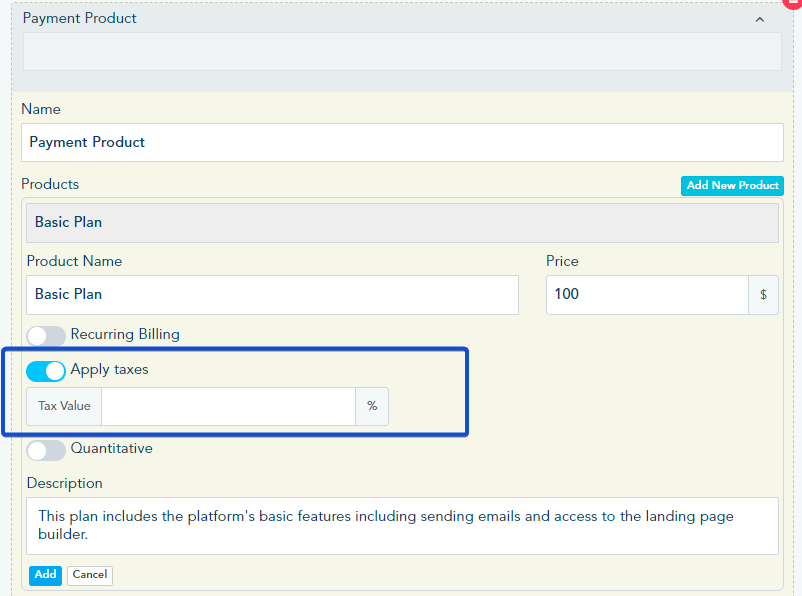Screen dimensions: 802x596
Task: Click the dollar currency symbol beside Price
Action: 763,295
